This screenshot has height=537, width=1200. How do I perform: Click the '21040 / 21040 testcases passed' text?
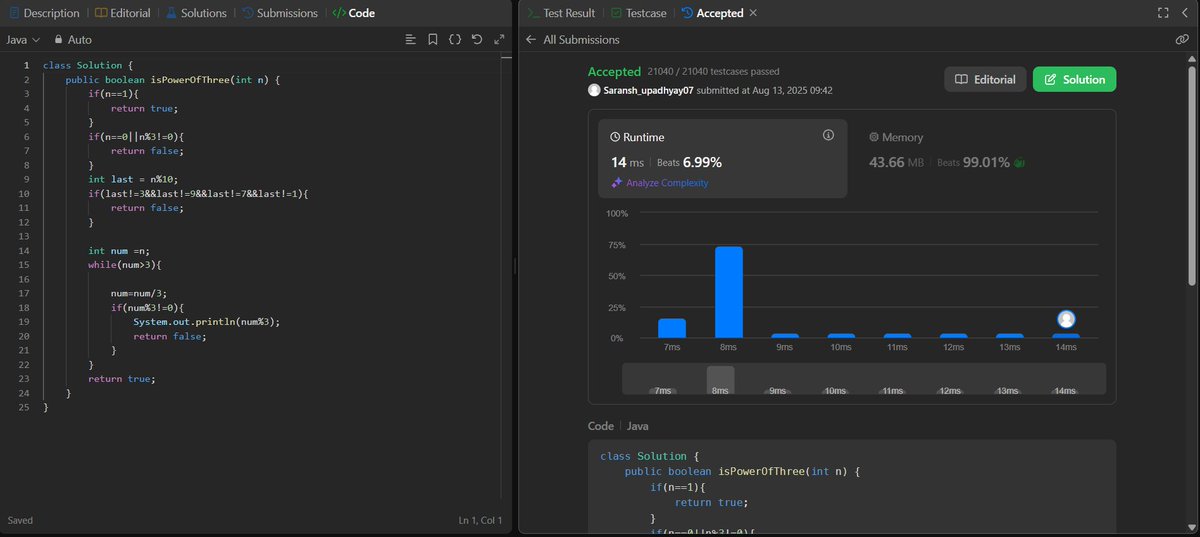(713, 72)
